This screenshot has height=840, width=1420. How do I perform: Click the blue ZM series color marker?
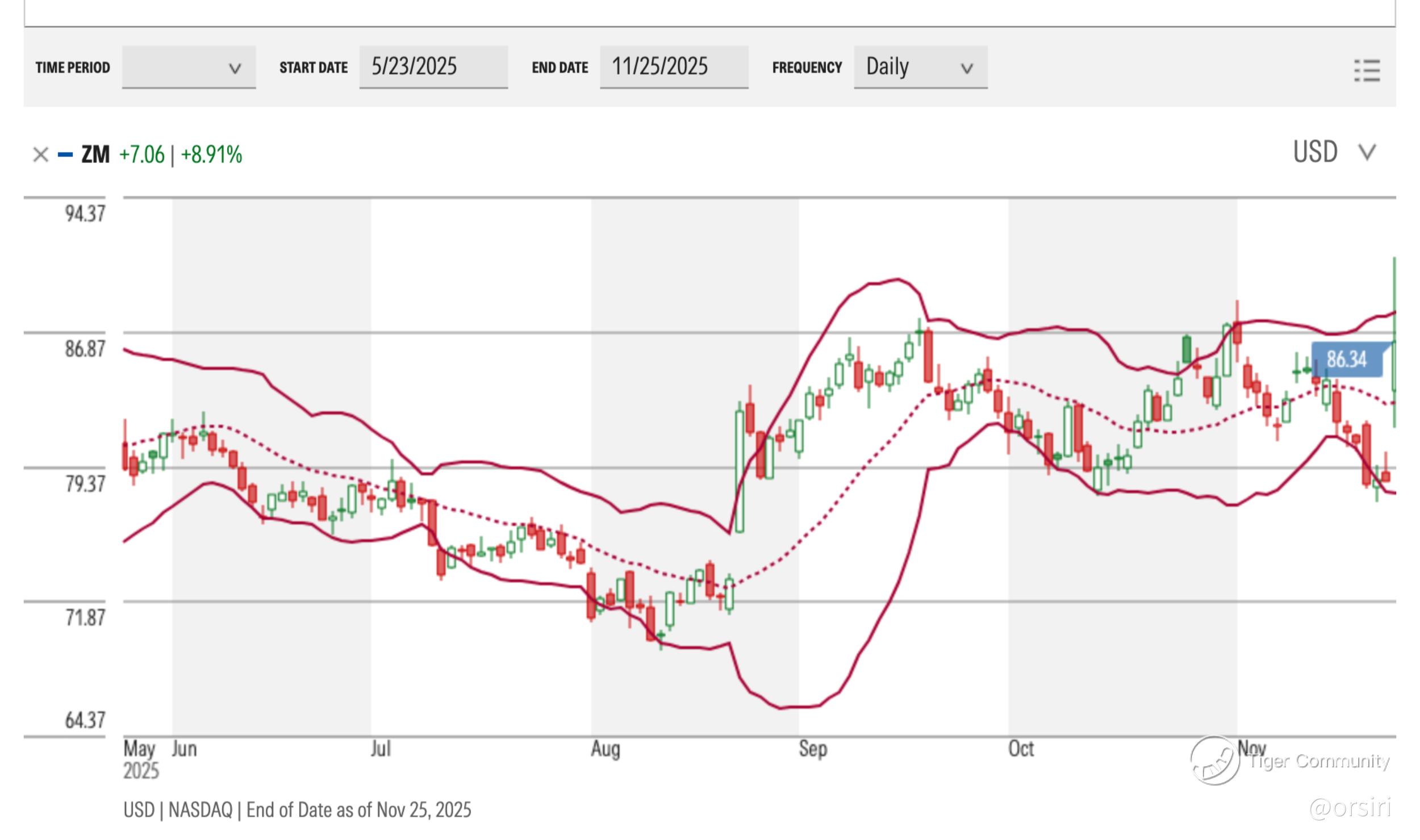[65, 154]
